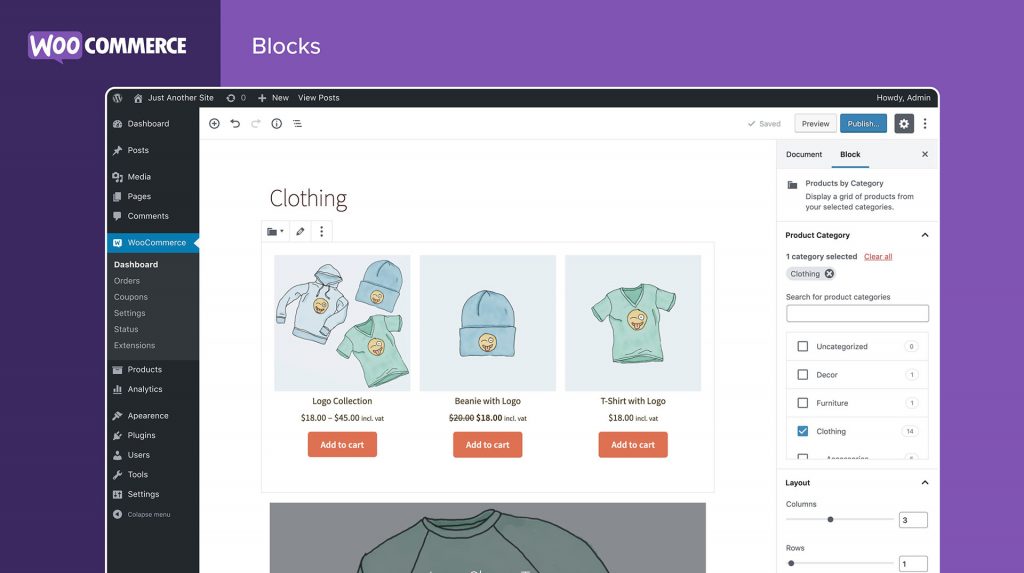Open the WooCommerce menu item
Image resolution: width=1024 pixels, height=573 pixels.
pyautogui.click(x=153, y=242)
